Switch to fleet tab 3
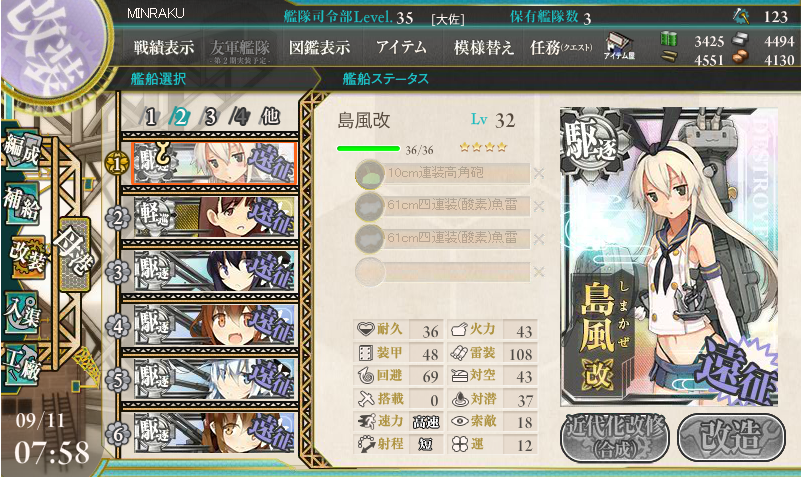Screen dimensions: 801x478 209,117
